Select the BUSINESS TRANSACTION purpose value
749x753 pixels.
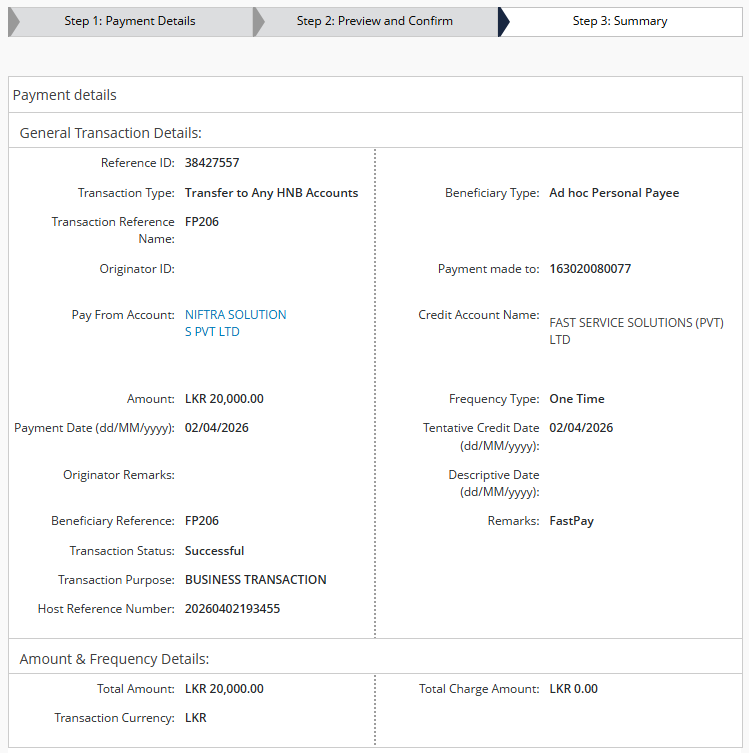click(x=255, y=580)
